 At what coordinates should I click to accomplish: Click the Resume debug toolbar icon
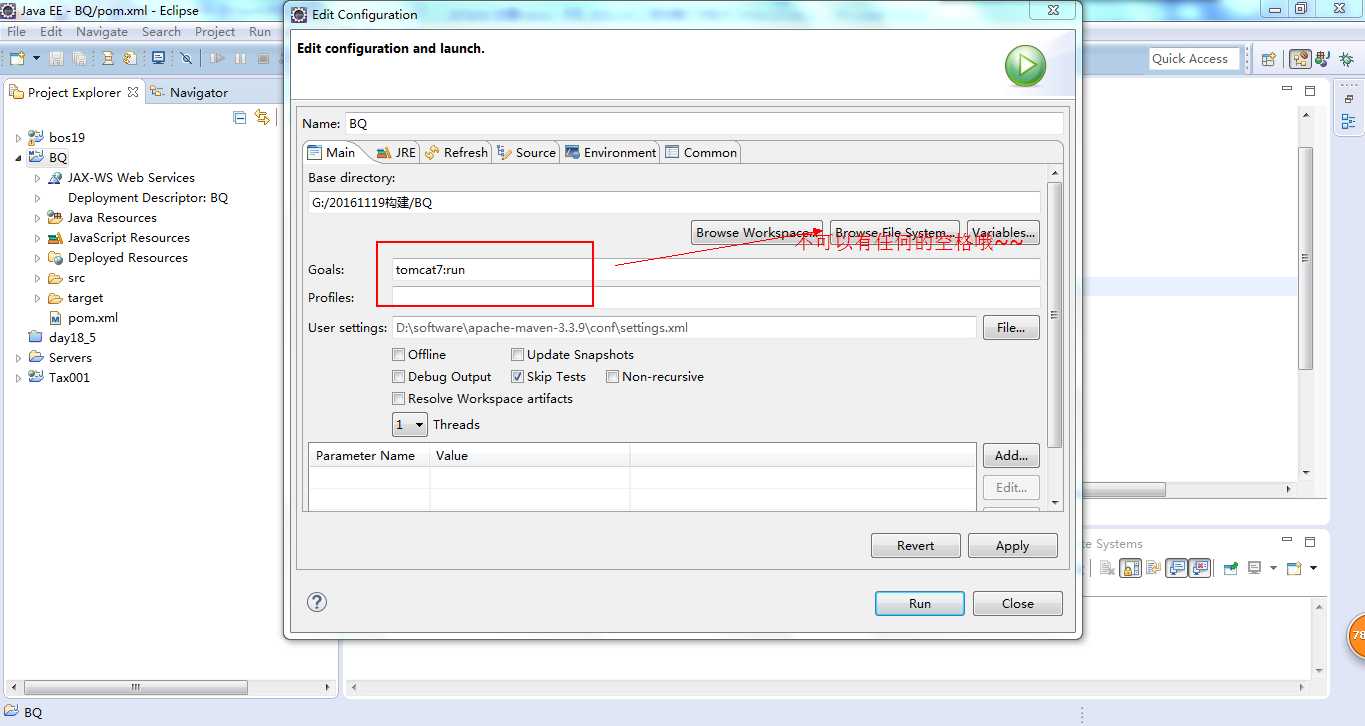[x=216, y=59]
